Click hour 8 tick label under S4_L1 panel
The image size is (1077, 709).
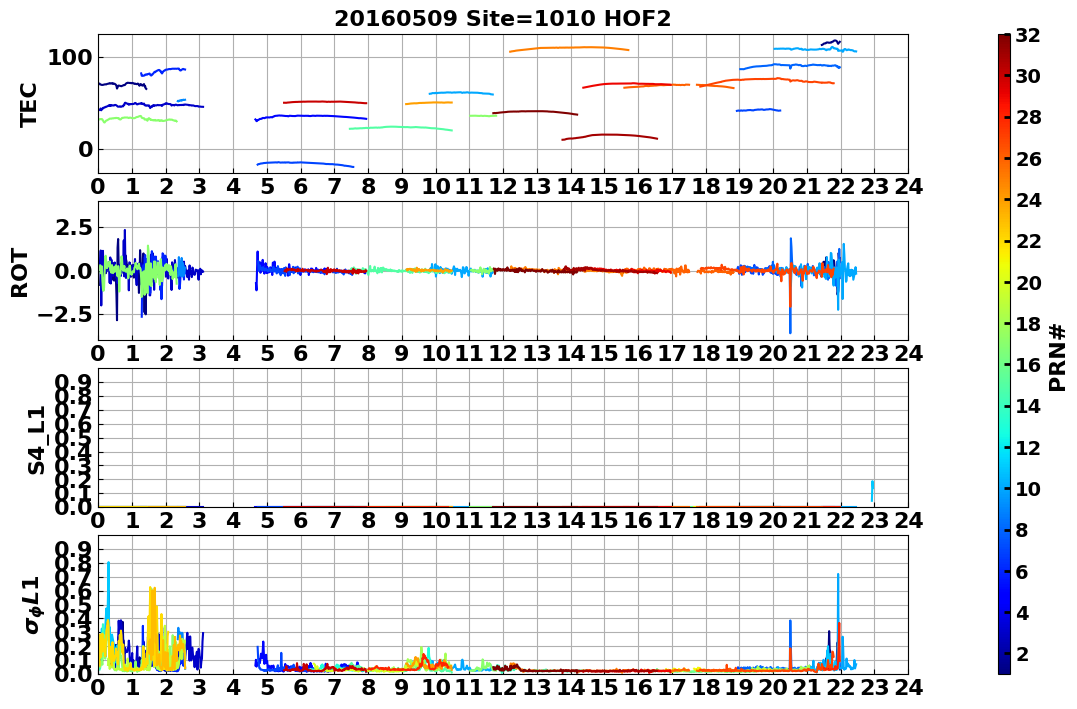369,520
